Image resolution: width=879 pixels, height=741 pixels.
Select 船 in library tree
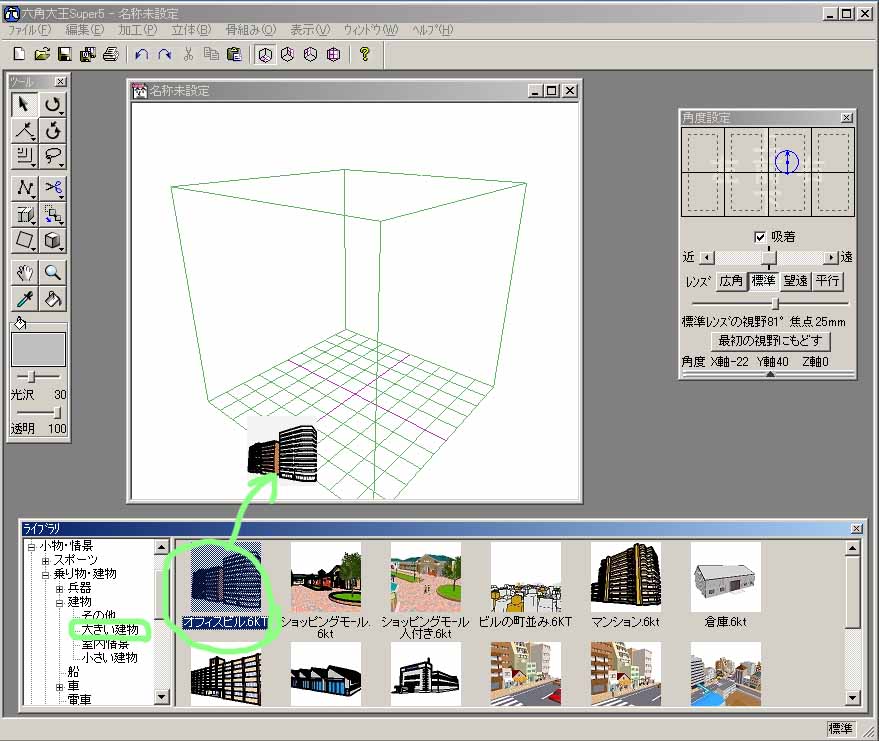pyautogui.click(x=73, y=672)
